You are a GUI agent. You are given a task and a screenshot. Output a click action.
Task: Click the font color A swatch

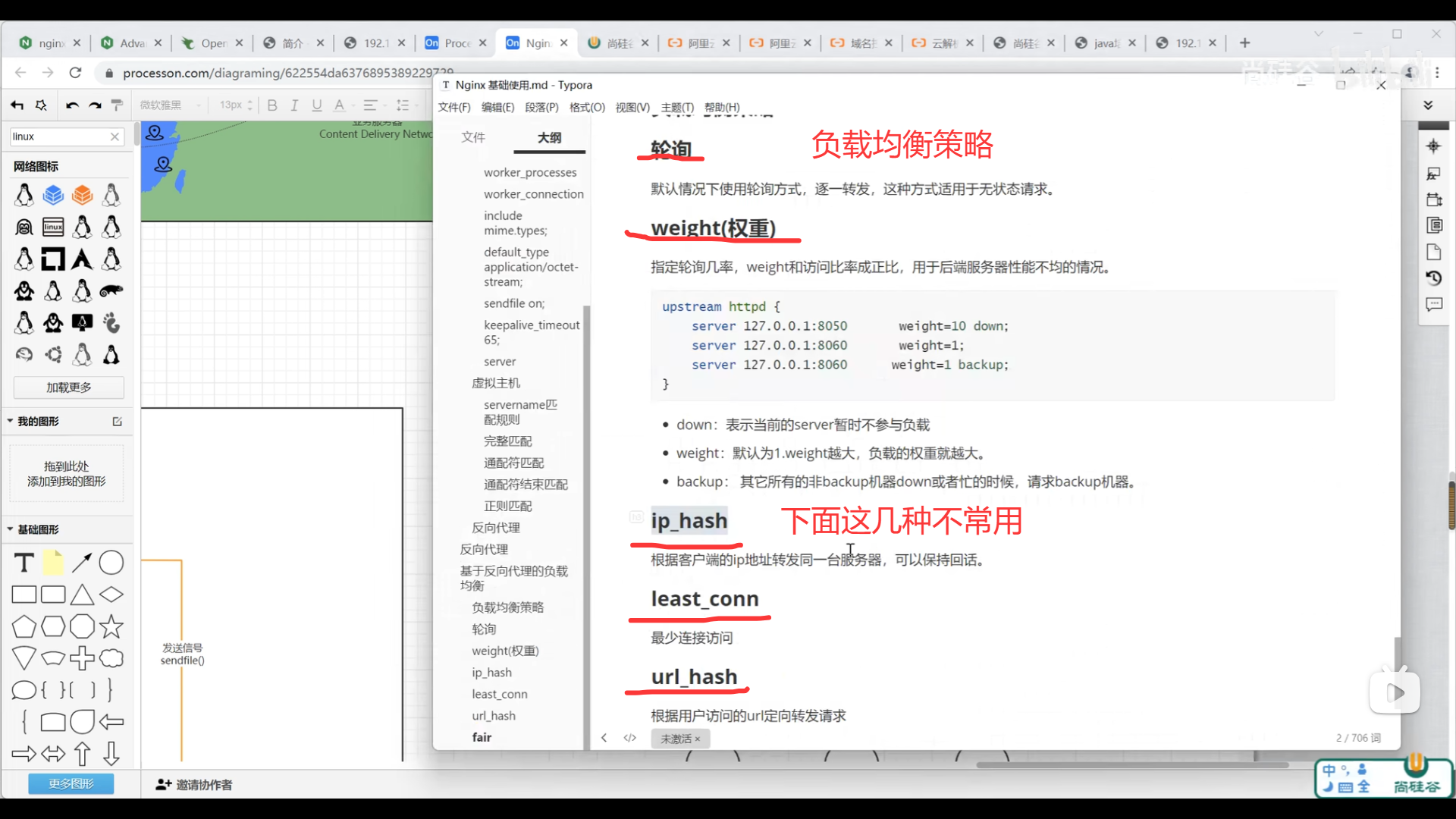[339, 105]
